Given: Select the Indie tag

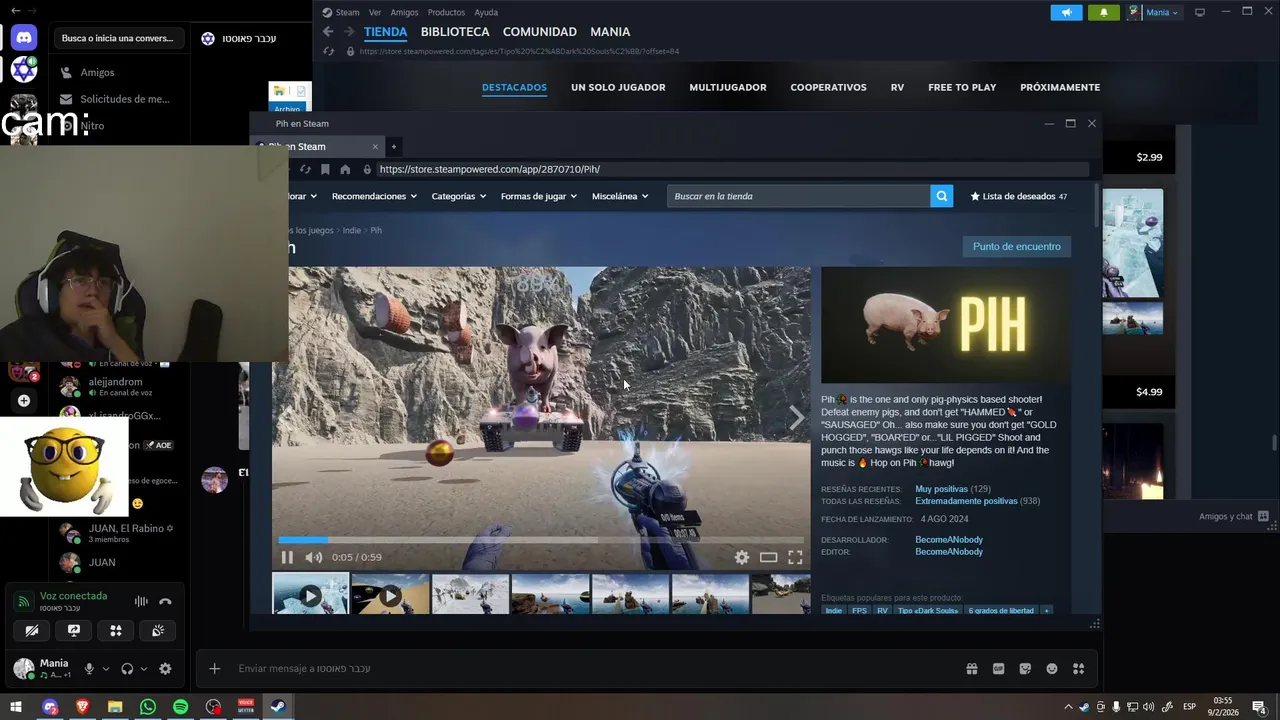Looking at the screenshot, I should [x=833, y=610].
